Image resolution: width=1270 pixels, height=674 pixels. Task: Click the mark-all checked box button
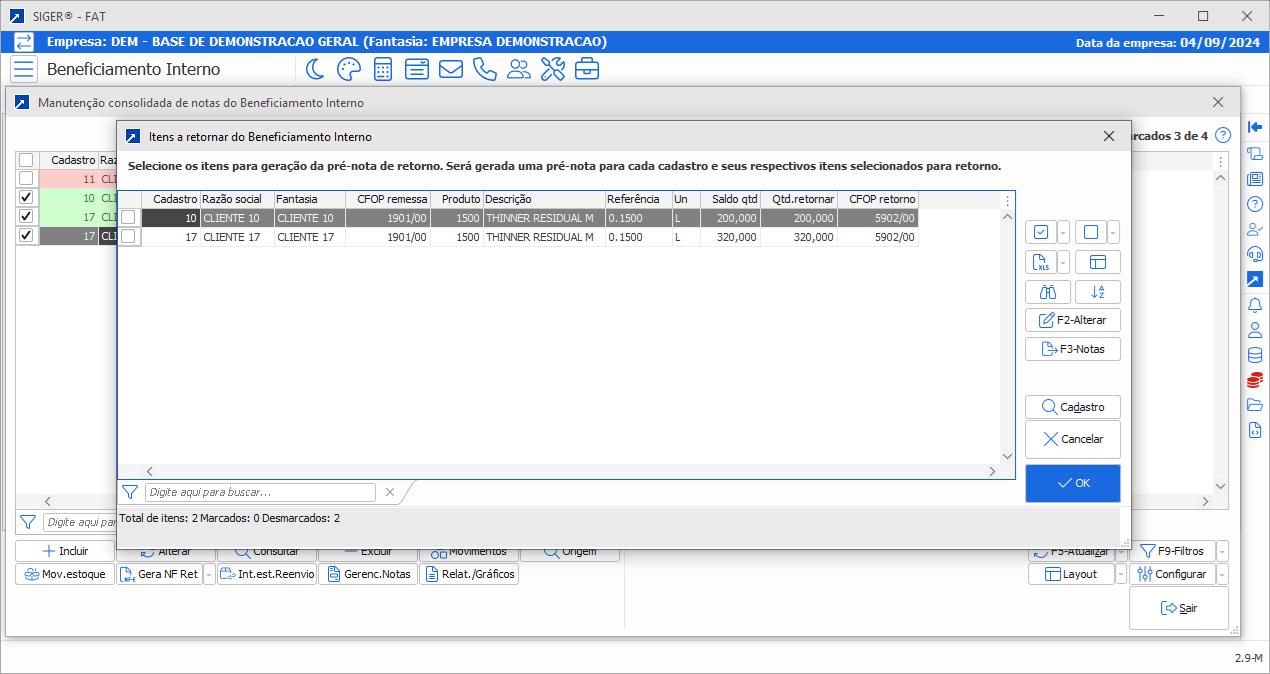click(1041, 232)
